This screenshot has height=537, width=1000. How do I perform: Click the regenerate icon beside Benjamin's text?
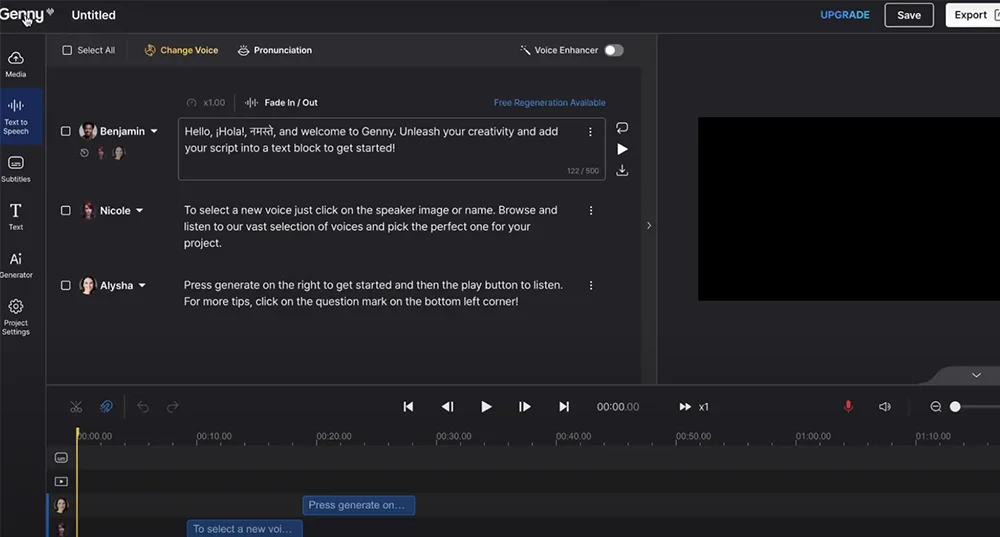[622, 128]
